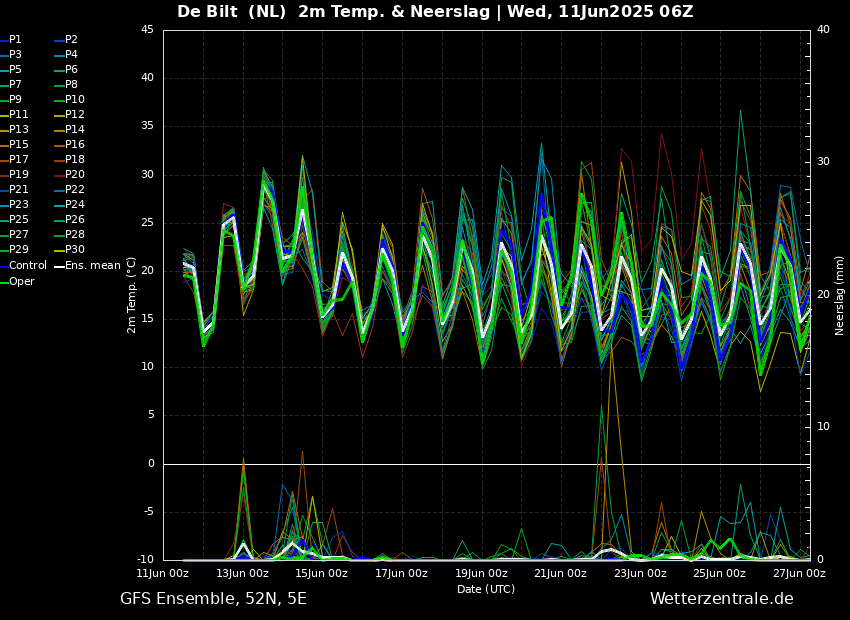Select the P30 legend entry
This screenshot has height=620, width=850.
click(74, 250)
